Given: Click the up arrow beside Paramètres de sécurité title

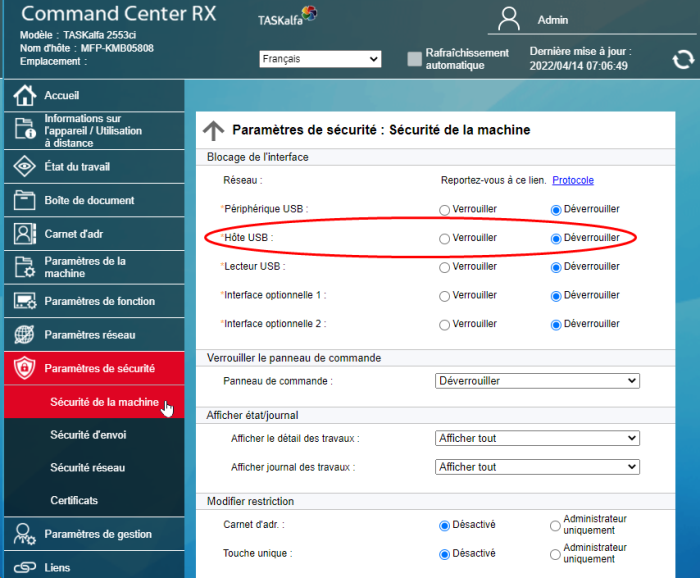Looking at the screenshot, I should [x=213, y=130].
